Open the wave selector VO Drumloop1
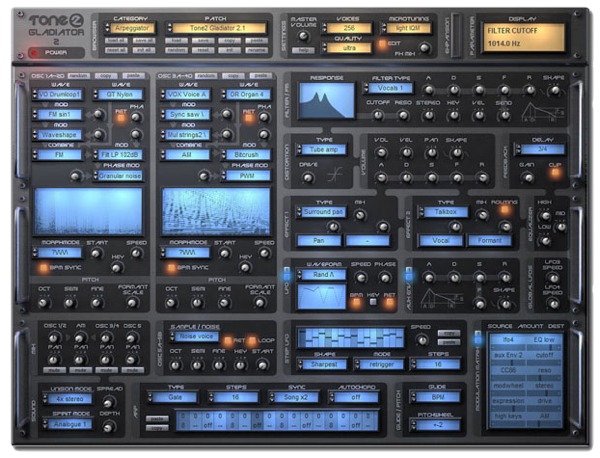 [57, 95]
